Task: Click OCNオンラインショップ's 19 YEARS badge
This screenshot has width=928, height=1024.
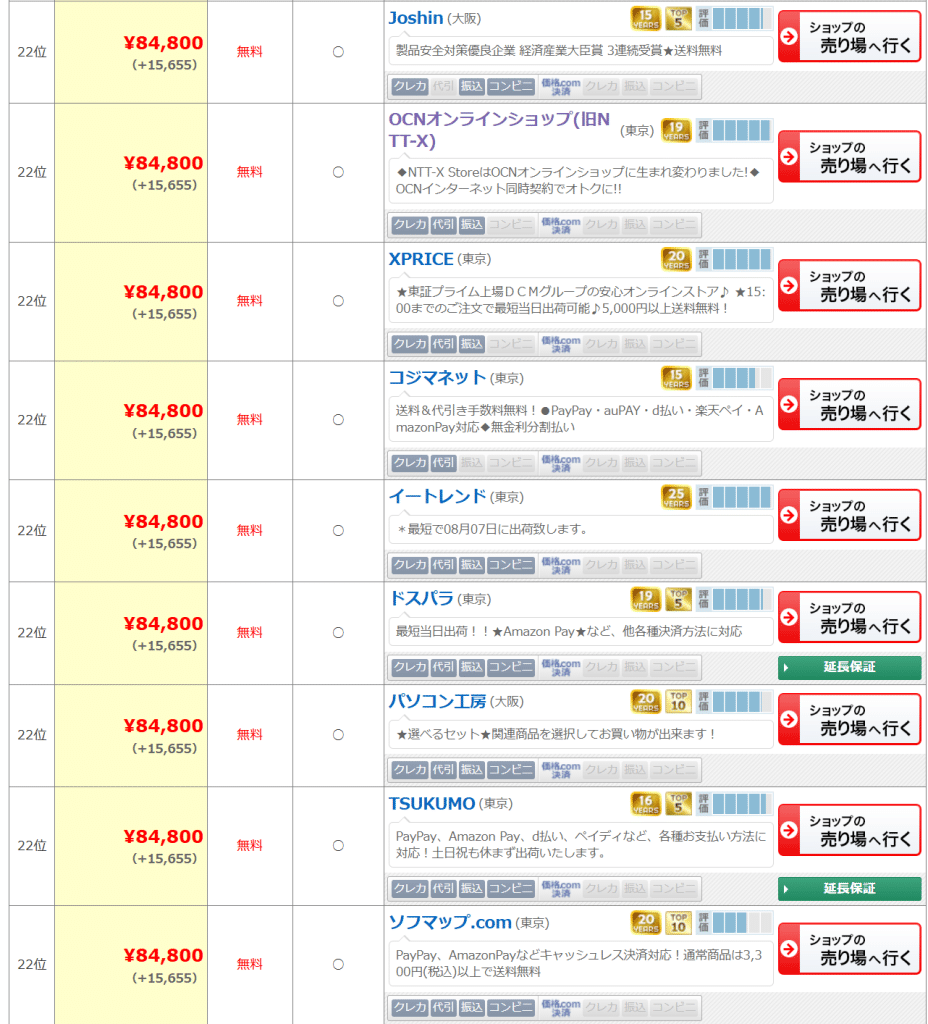Action: click(x=676, y=131)
